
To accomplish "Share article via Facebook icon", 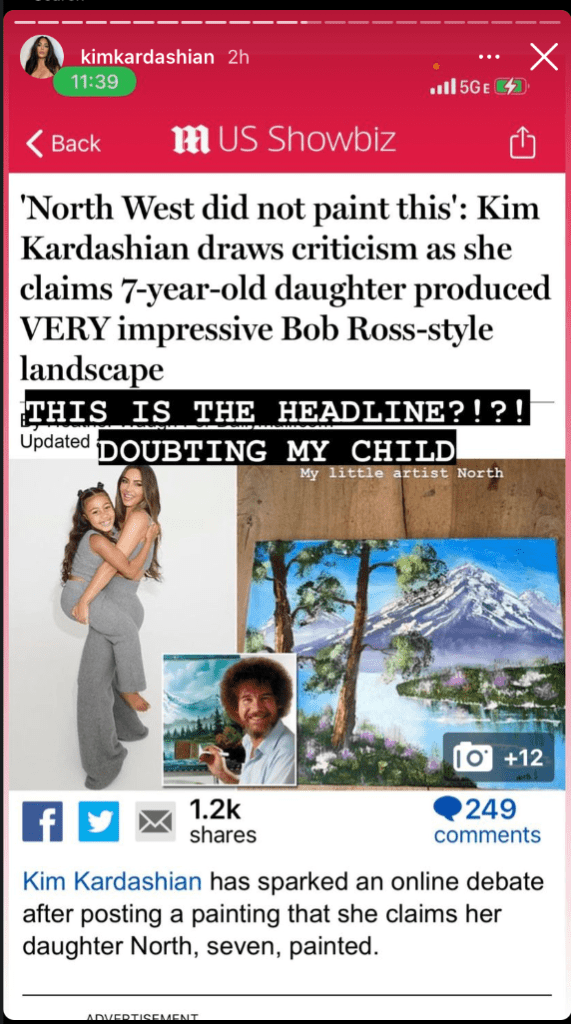I will coord(42,822).
